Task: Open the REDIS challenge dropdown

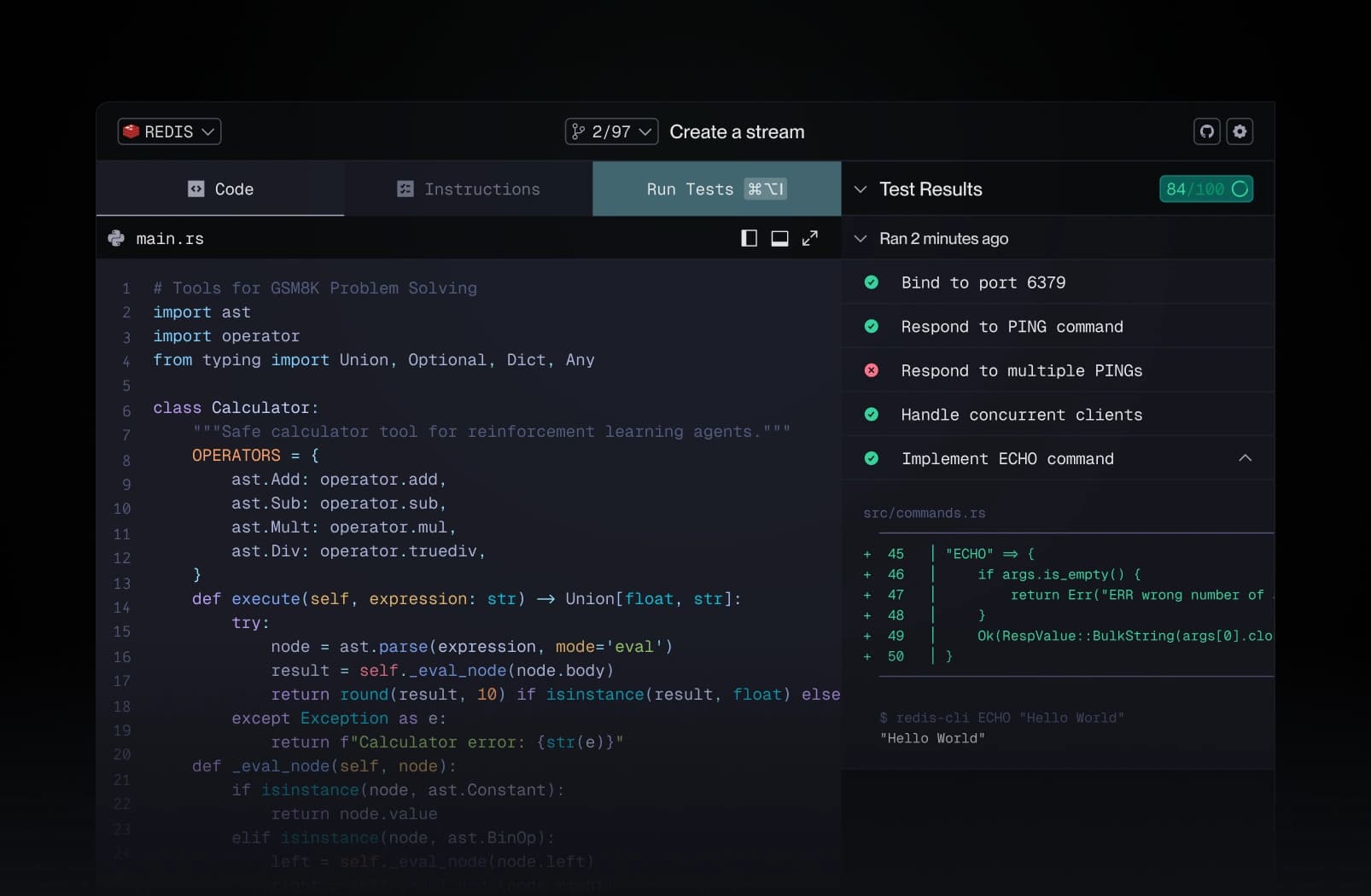Action: (169, 131)
